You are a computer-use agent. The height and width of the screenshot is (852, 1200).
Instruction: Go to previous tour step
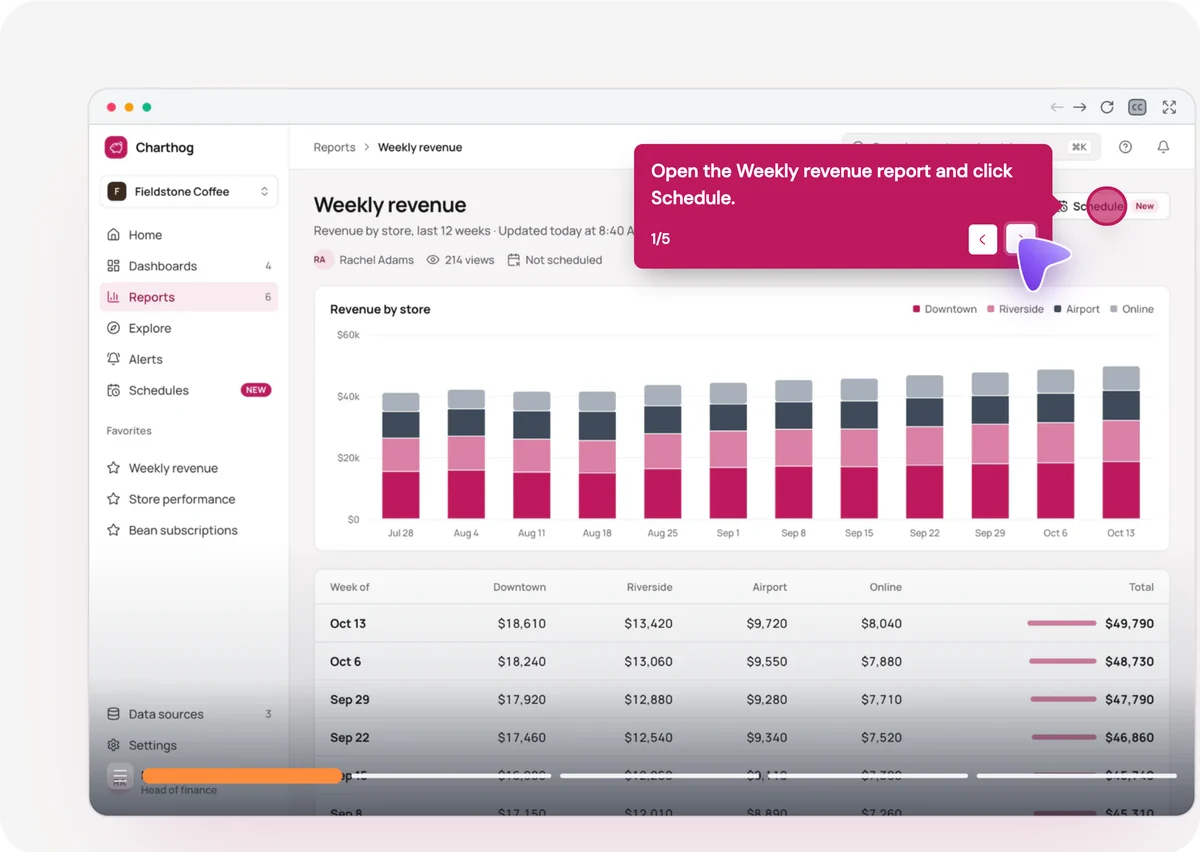coord(983,239)
